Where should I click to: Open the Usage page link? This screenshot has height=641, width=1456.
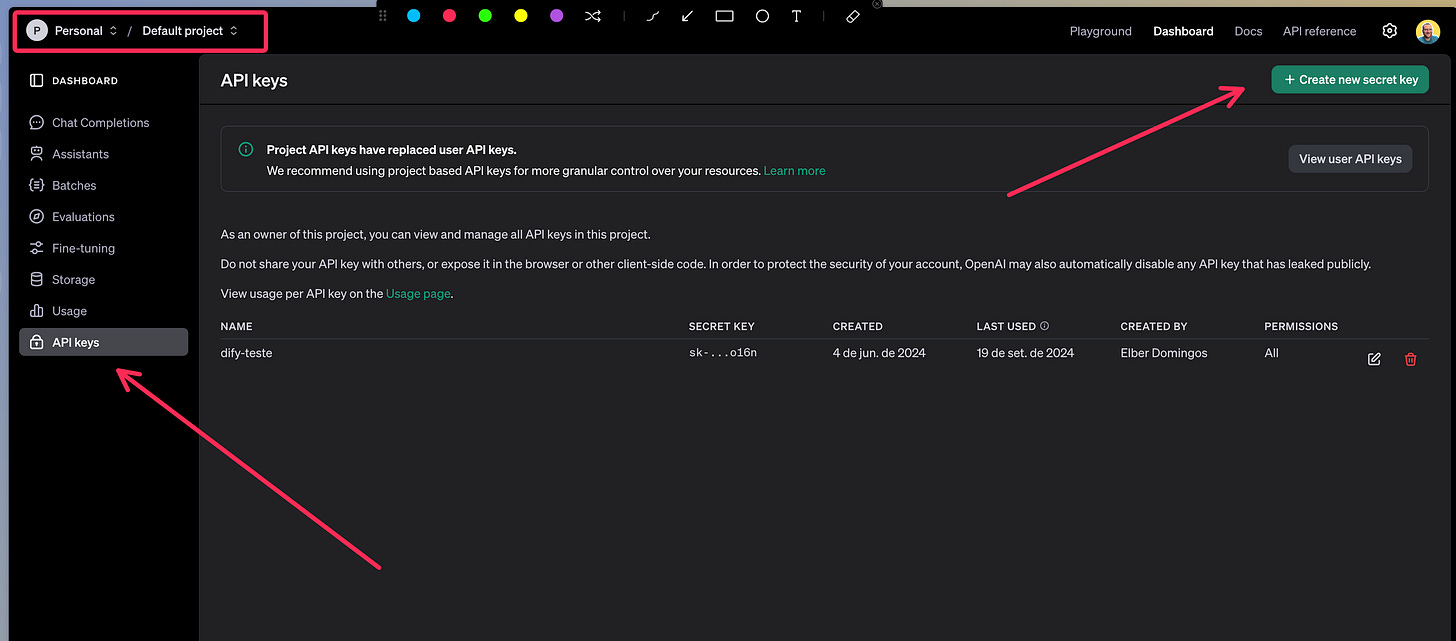[x=418, y=294]
